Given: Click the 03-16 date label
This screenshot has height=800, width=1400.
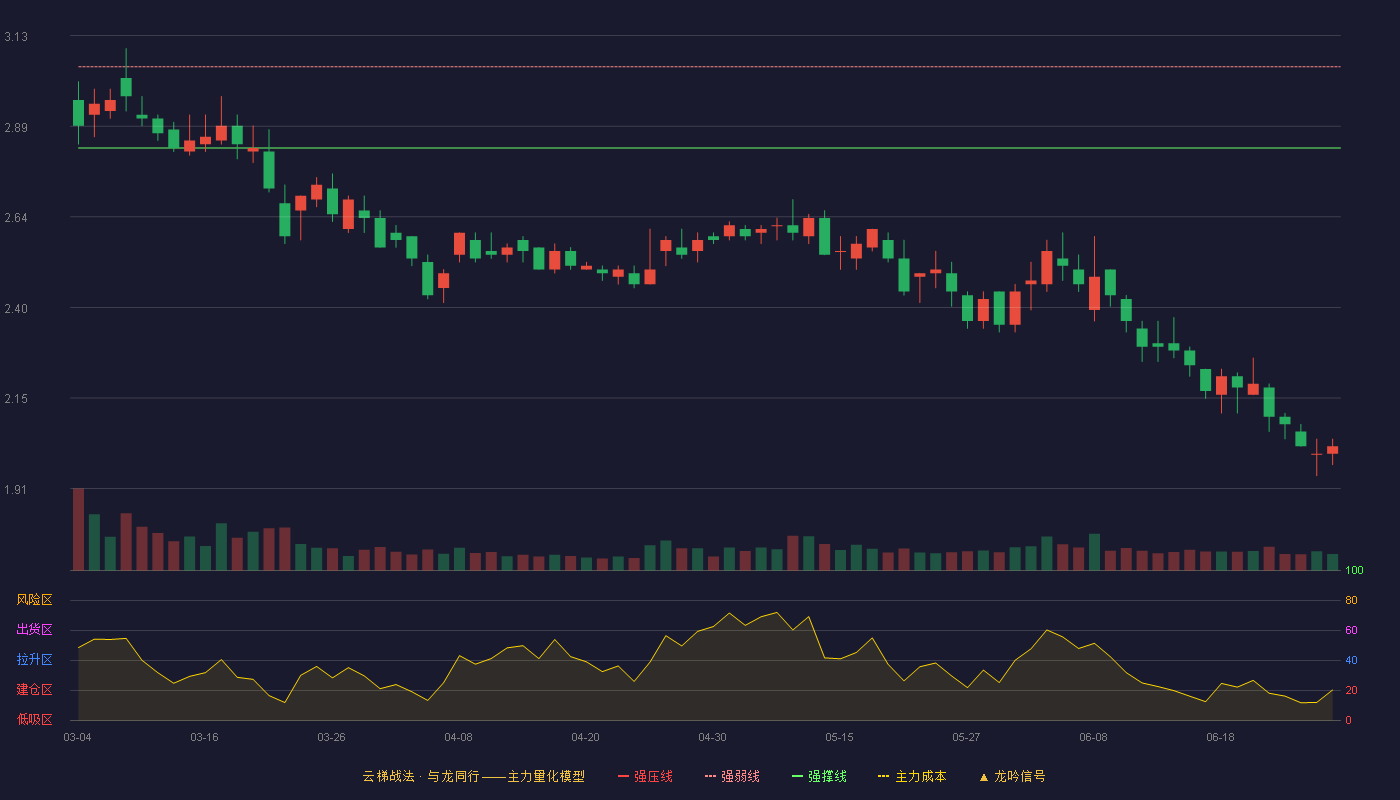Looking at the screenshot, I should 204,737.
